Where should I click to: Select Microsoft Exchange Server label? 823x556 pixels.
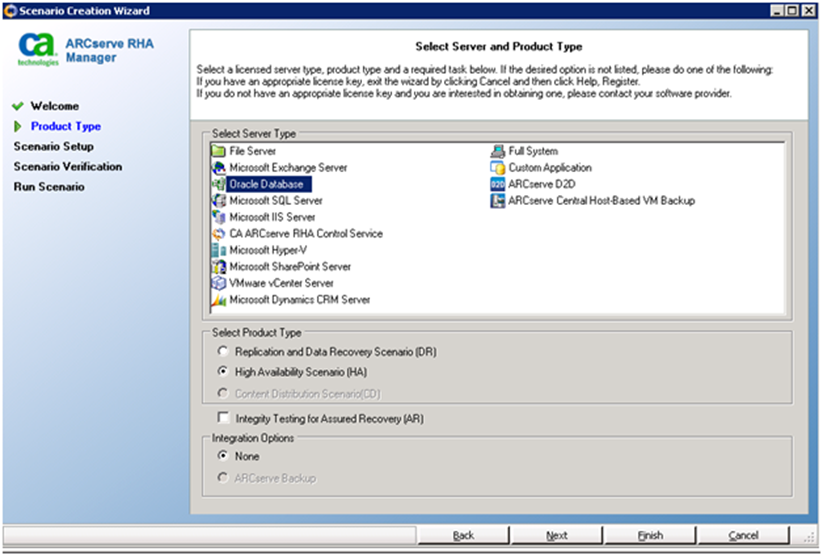pos(288,168)
